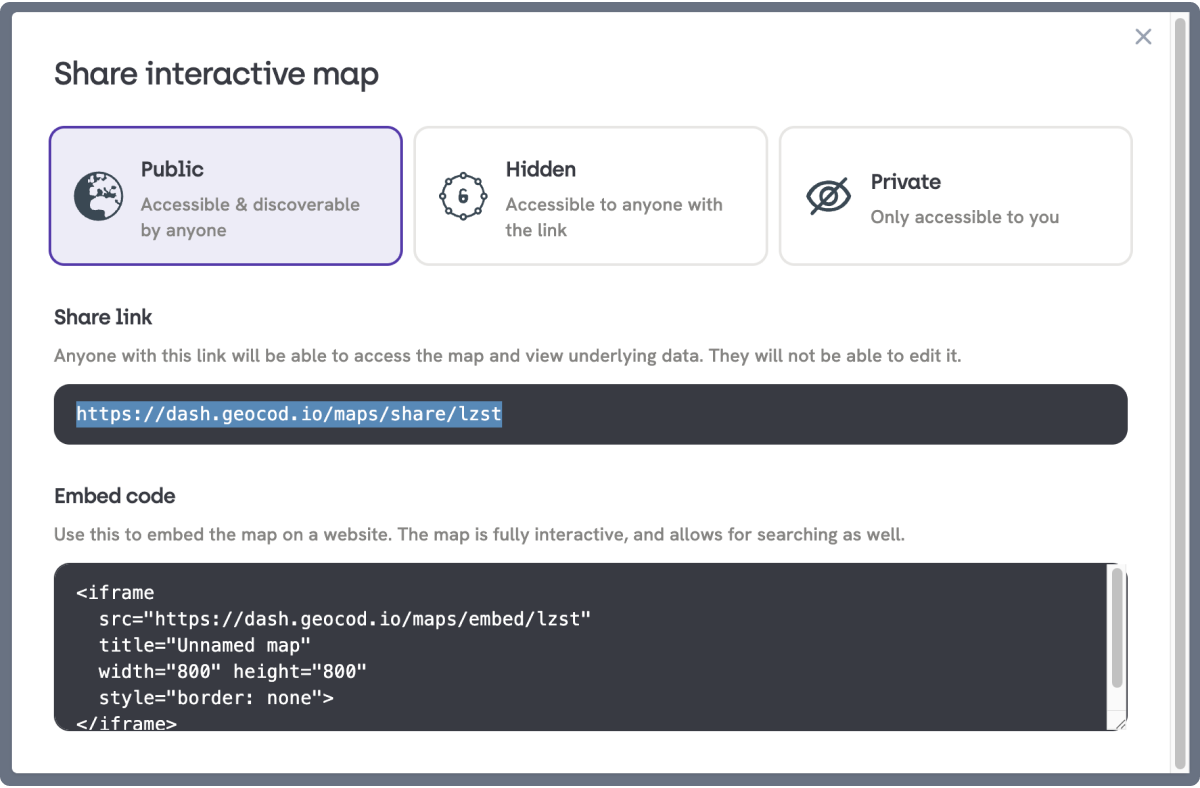Click the globe icon in Public option

(99, 196)
